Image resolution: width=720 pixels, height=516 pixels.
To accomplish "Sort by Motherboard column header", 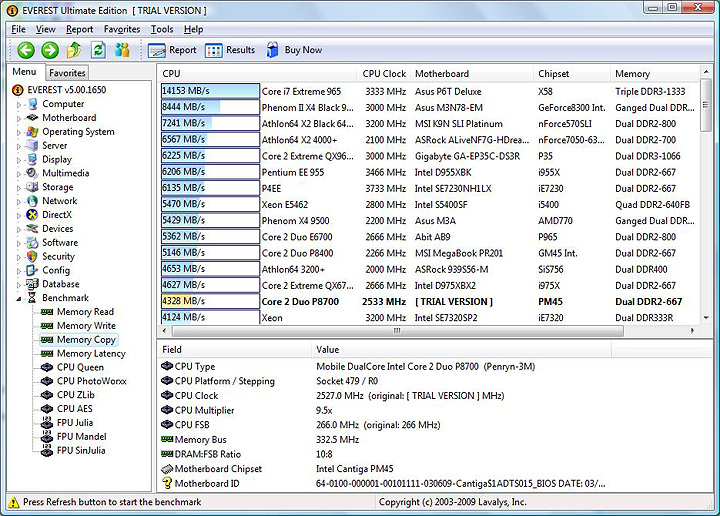I will point(472,73).
